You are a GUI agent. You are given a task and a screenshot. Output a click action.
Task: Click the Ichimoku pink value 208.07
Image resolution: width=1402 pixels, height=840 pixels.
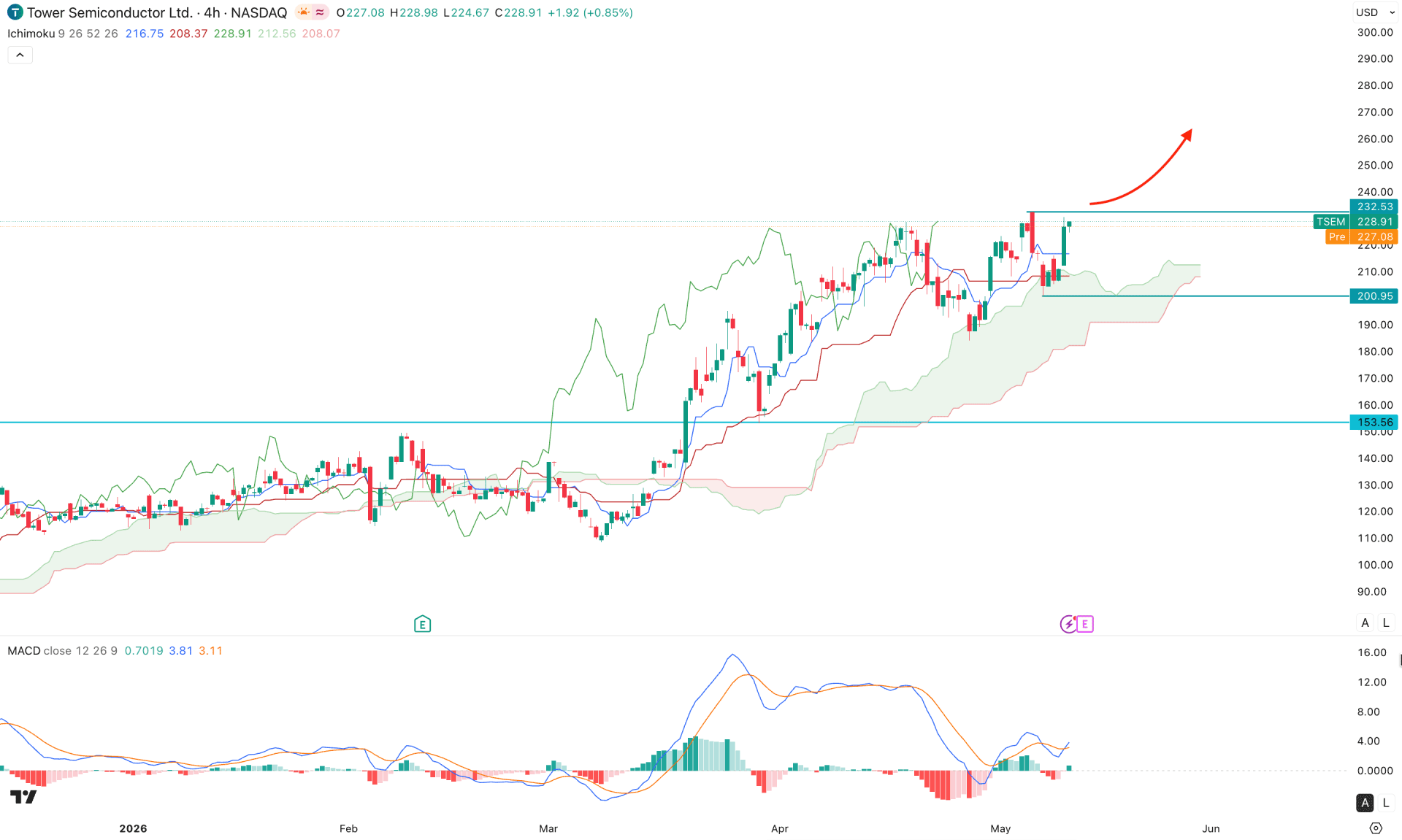tap(321, 34)
